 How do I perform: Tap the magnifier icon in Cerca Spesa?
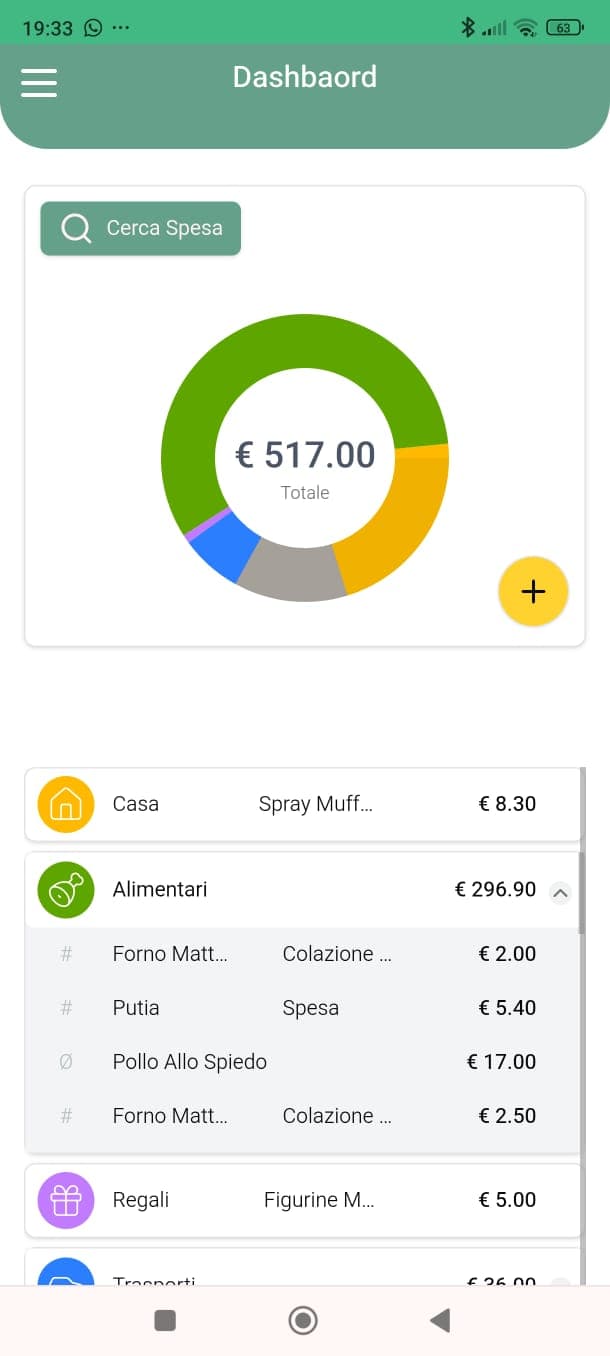[76, 228]
